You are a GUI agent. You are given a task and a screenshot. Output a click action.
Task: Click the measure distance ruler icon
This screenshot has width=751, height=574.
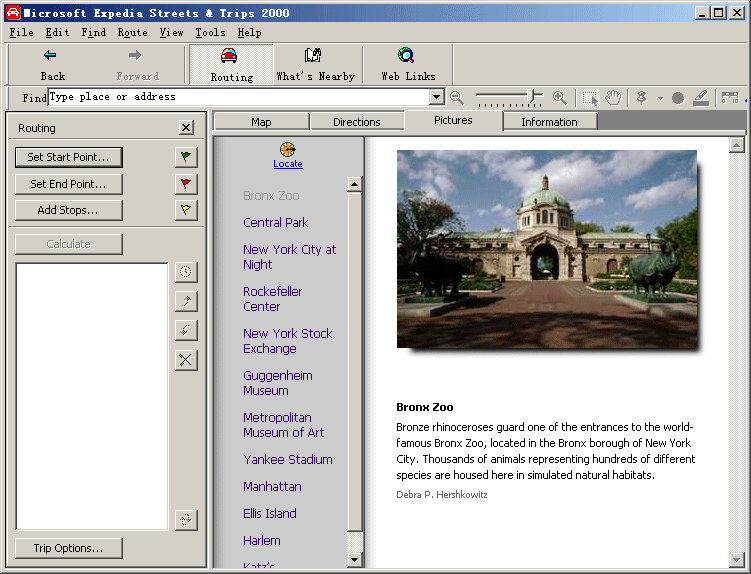click(x=730, y=98)
